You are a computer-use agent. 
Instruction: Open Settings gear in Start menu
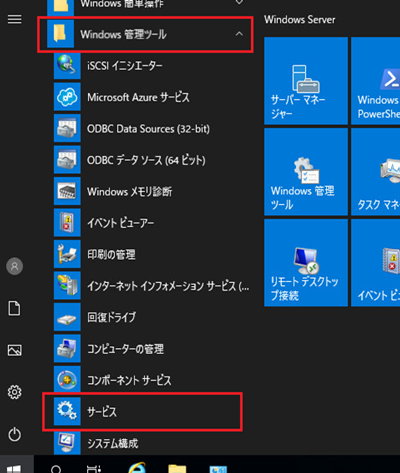[x=15, y=392]
